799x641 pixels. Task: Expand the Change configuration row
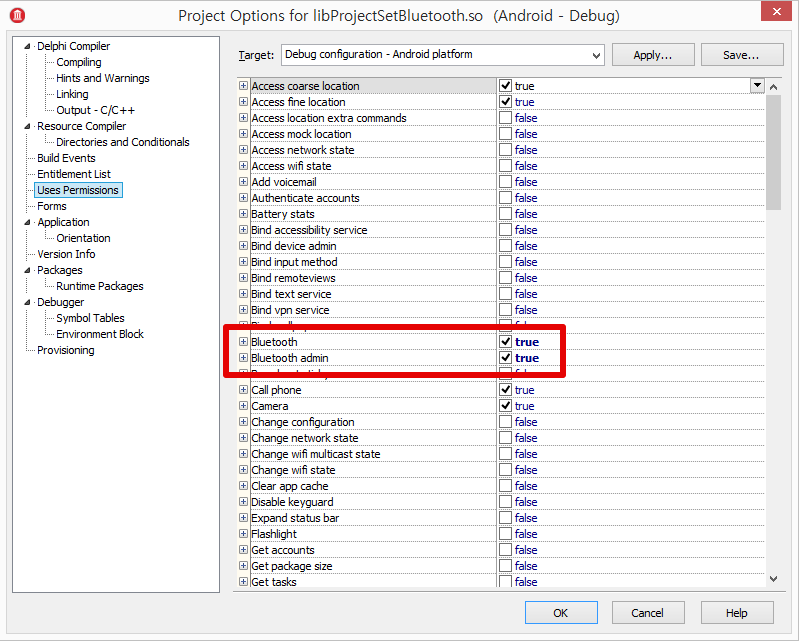coord(244,422)
